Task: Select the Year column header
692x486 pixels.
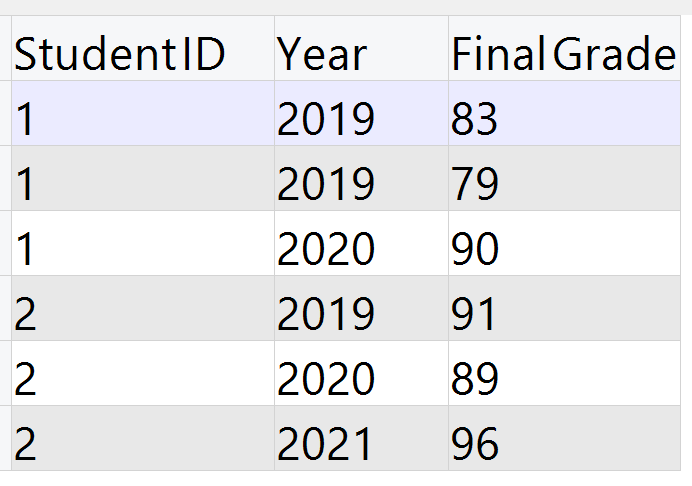Action: 323,56
